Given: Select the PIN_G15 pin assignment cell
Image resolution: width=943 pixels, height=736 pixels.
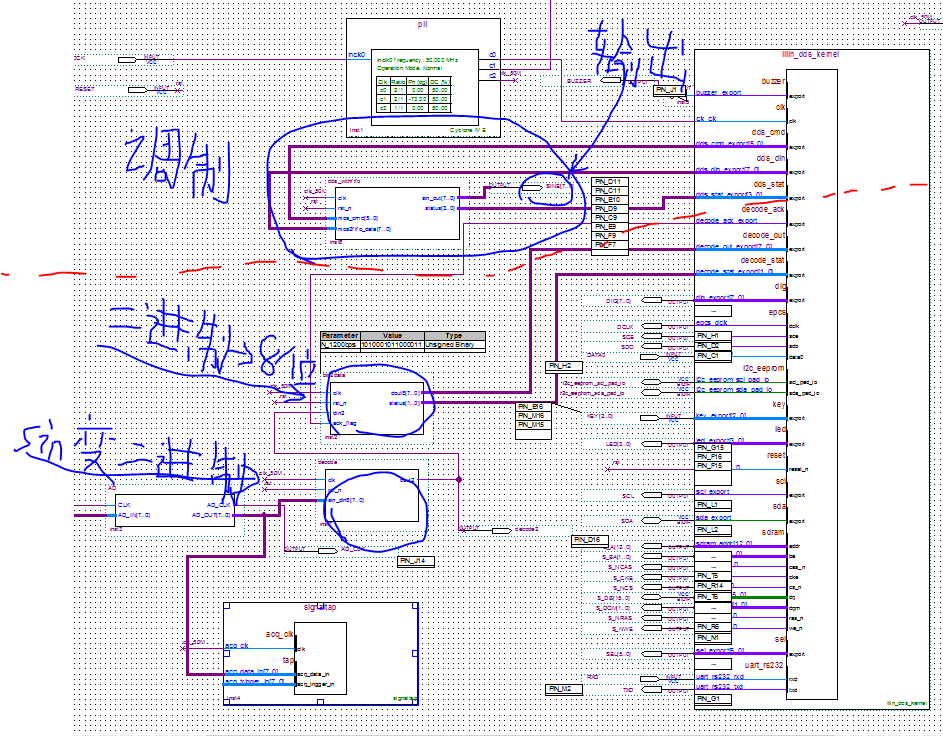Looking at the screenshot, I should pyautogui.click(x=713, y=448).
